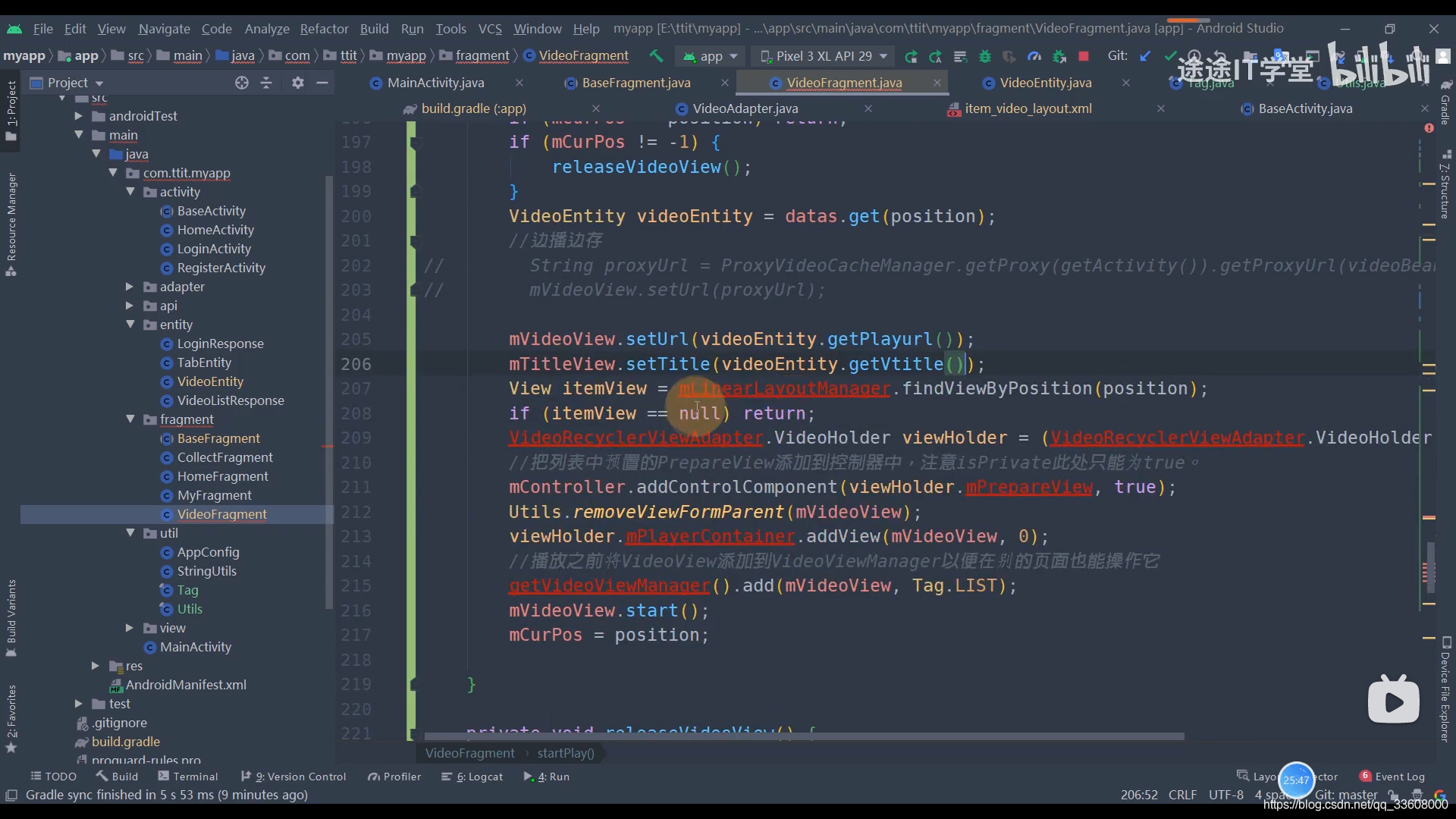Collapse the activity package
1456x819 pixels.
coord(130,192)
